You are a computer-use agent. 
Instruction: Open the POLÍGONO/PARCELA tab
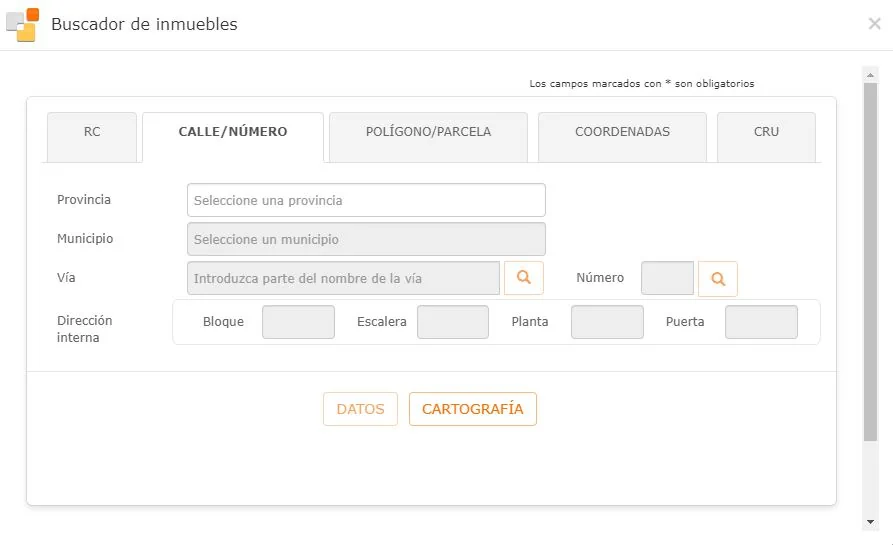click(428, 137)
